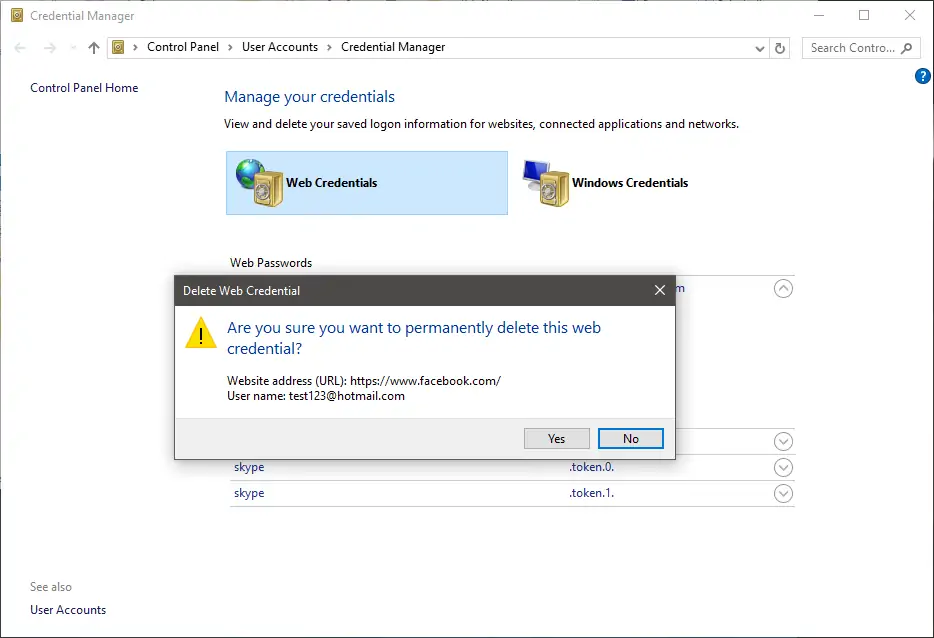
Task: Expand breadcrumb arrow after User Accounts
Action: [x=329, y=48]
